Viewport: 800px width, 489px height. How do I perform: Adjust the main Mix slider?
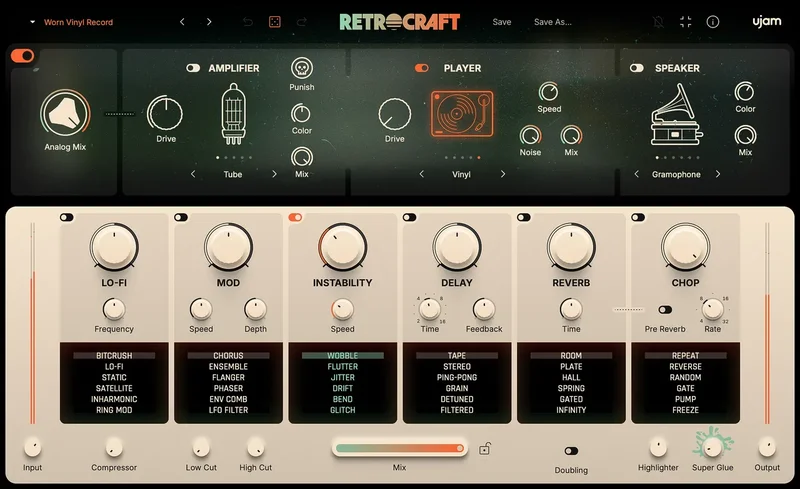coord(399,448)
